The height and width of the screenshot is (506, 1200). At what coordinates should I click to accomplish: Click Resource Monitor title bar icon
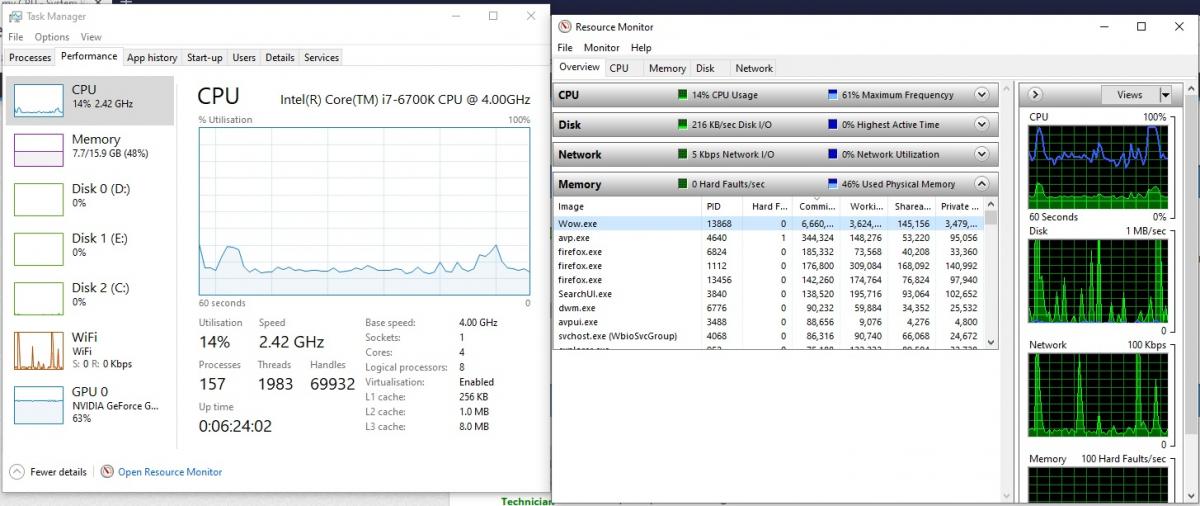coord(565,27)
